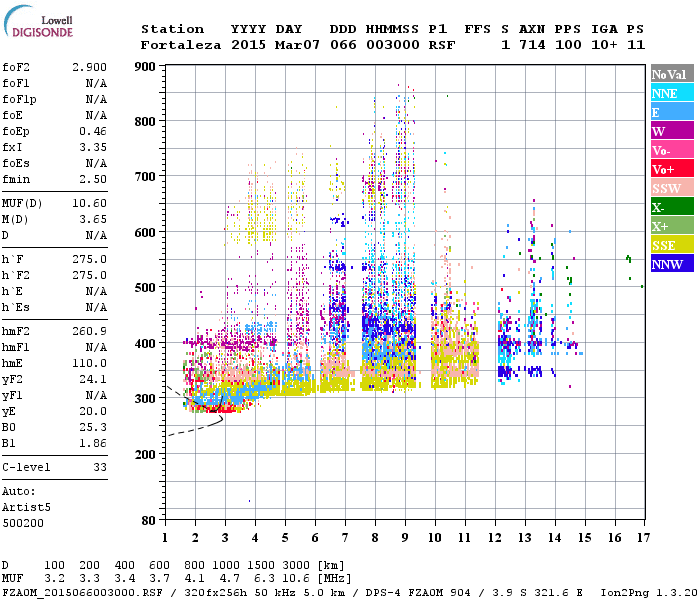The image size is (700, 600).
Task: Select the W purple legend swatch
Action: [x=670, y=131]
